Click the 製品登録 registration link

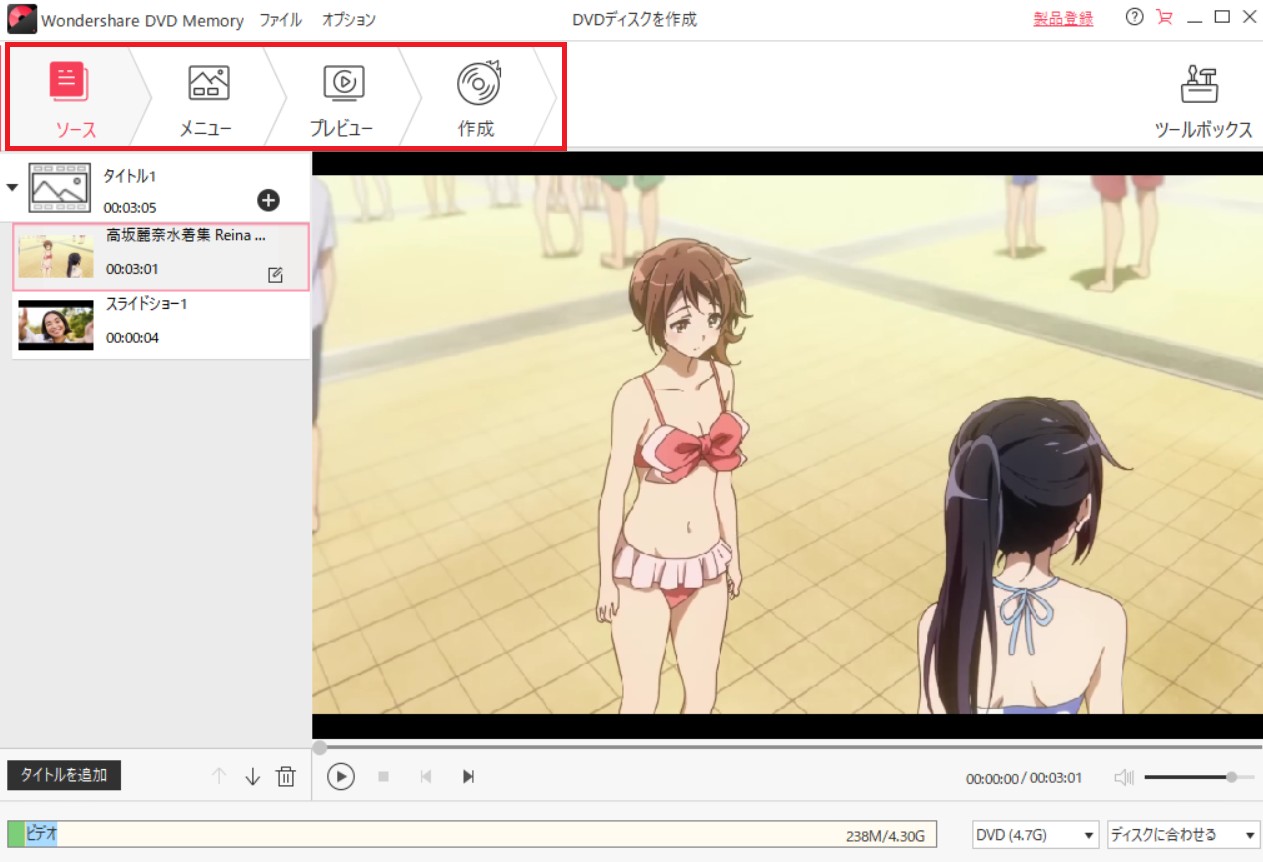point(1062,19)
